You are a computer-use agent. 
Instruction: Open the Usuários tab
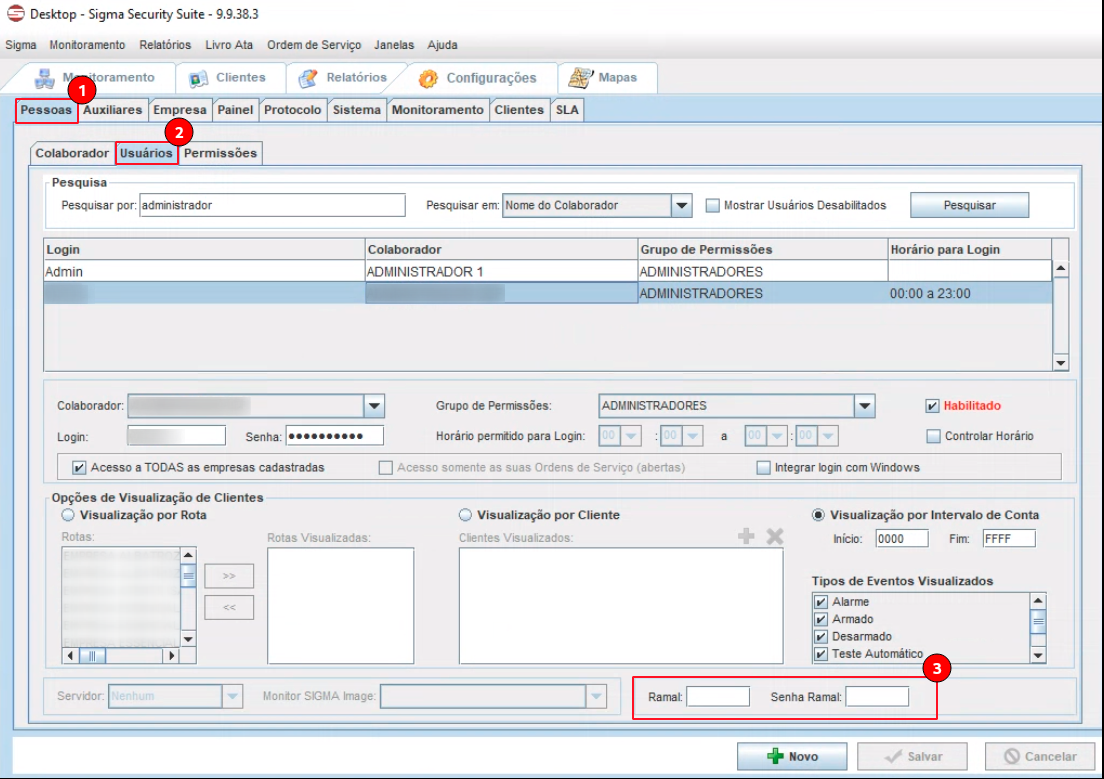tap(146, 154)
